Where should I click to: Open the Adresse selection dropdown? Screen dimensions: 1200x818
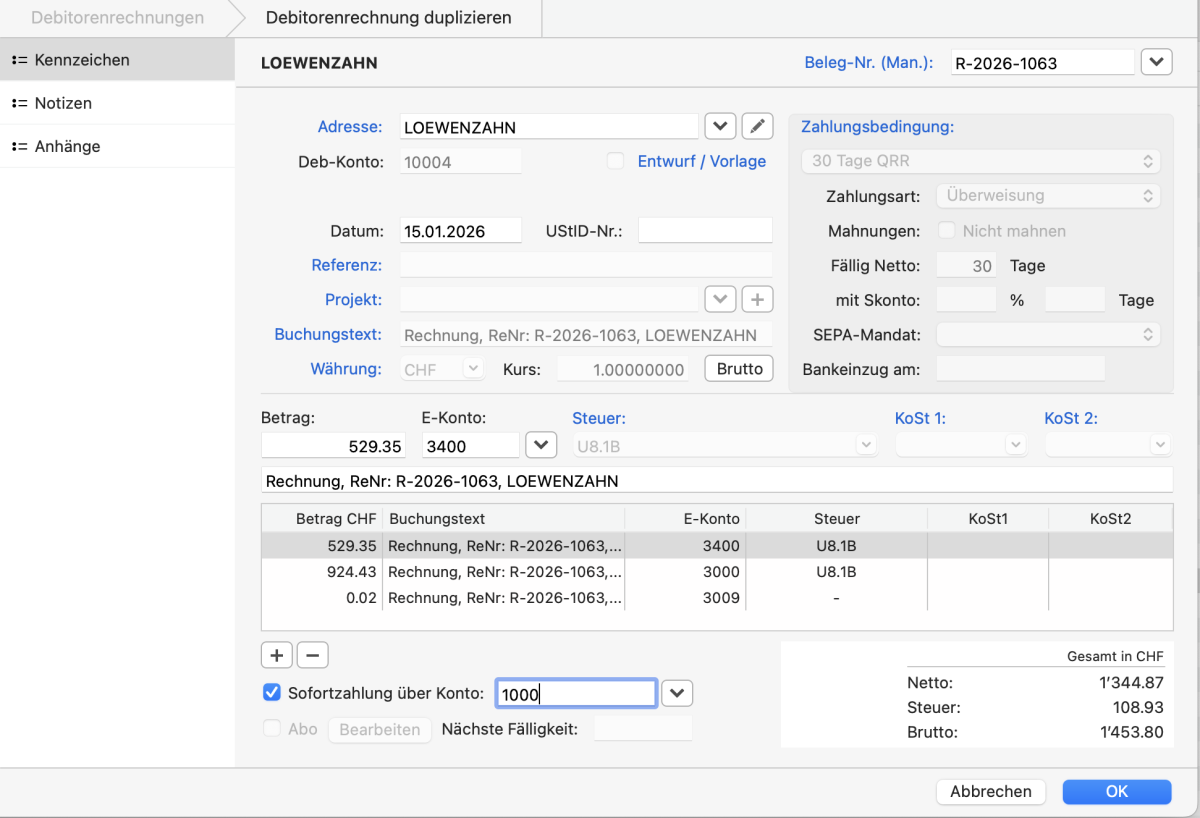coord(720,127)
